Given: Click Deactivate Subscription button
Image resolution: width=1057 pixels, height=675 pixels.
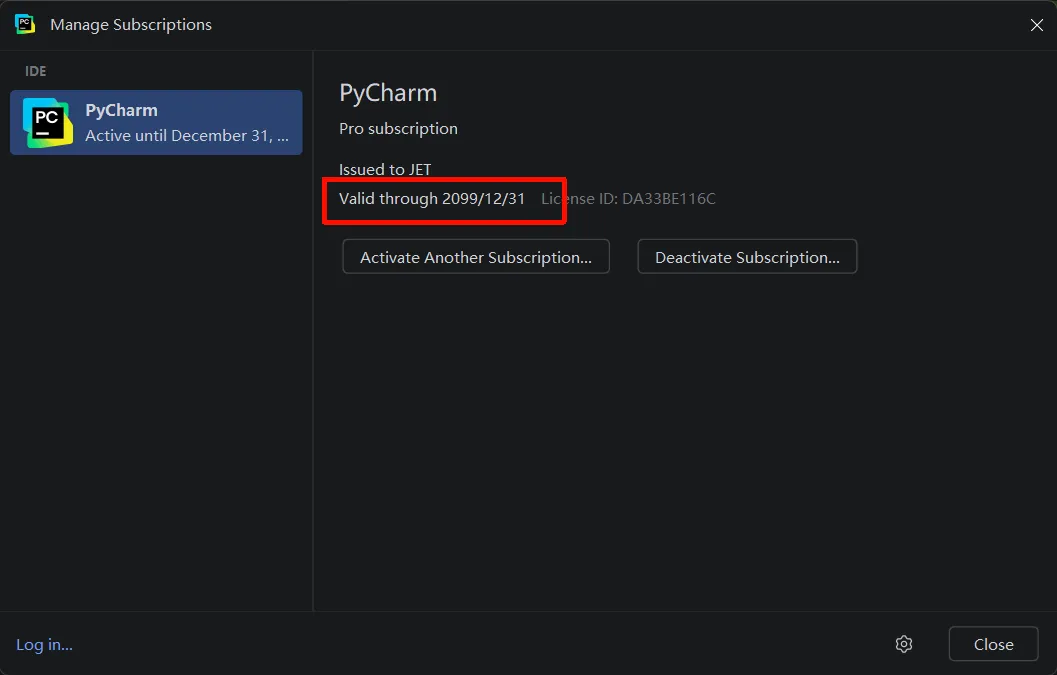Looking at the screenshot, I should pos(747,257).
